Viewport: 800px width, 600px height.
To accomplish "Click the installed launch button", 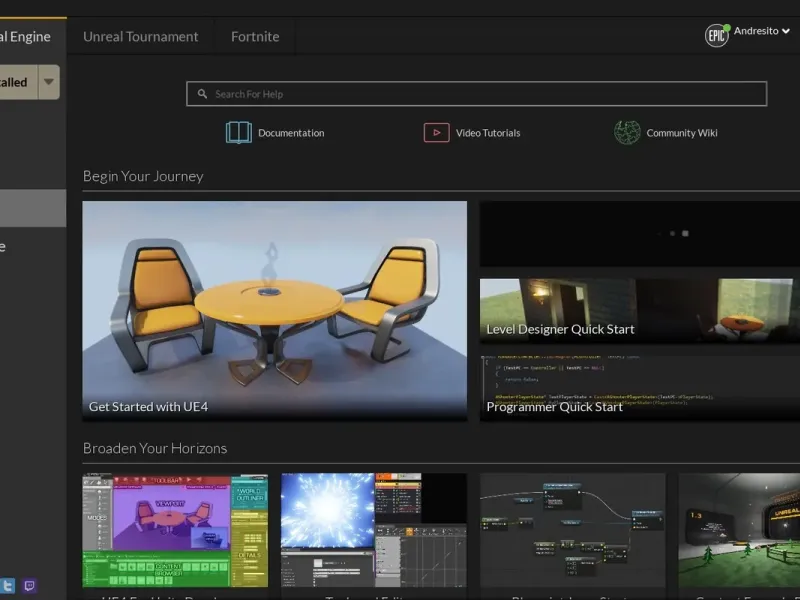I will coord(18,82).
